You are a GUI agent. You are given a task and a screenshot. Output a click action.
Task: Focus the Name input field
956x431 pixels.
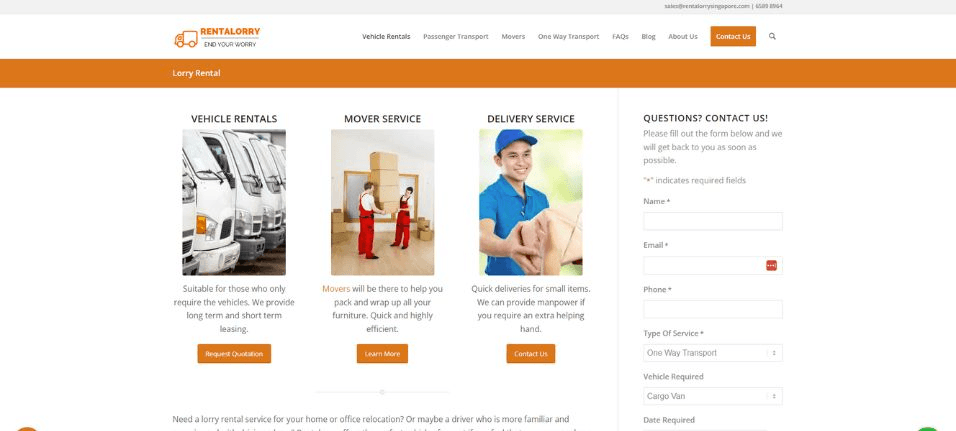(713, 221)
